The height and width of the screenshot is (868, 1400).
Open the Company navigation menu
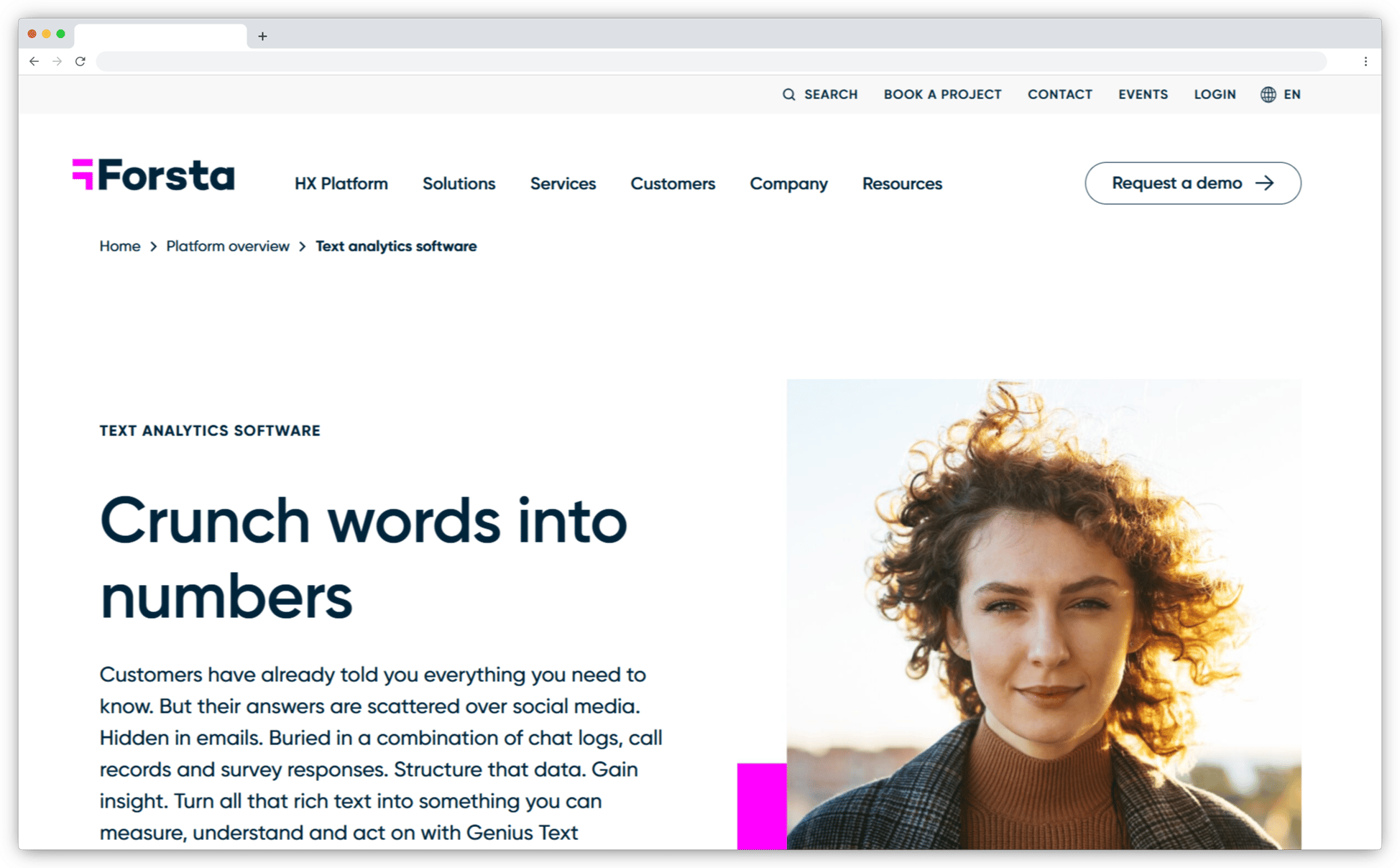point(788,183)
